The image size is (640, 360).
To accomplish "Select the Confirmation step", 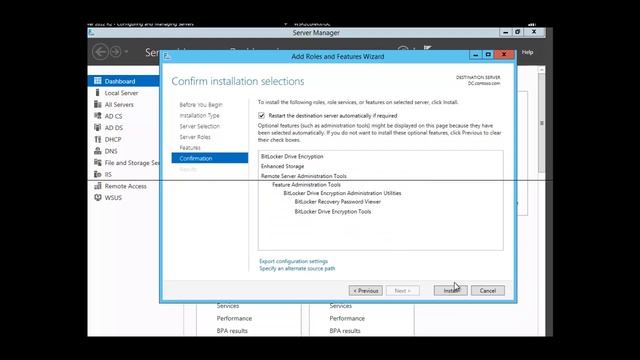I will pyautogui.click(x=210, y=158).
